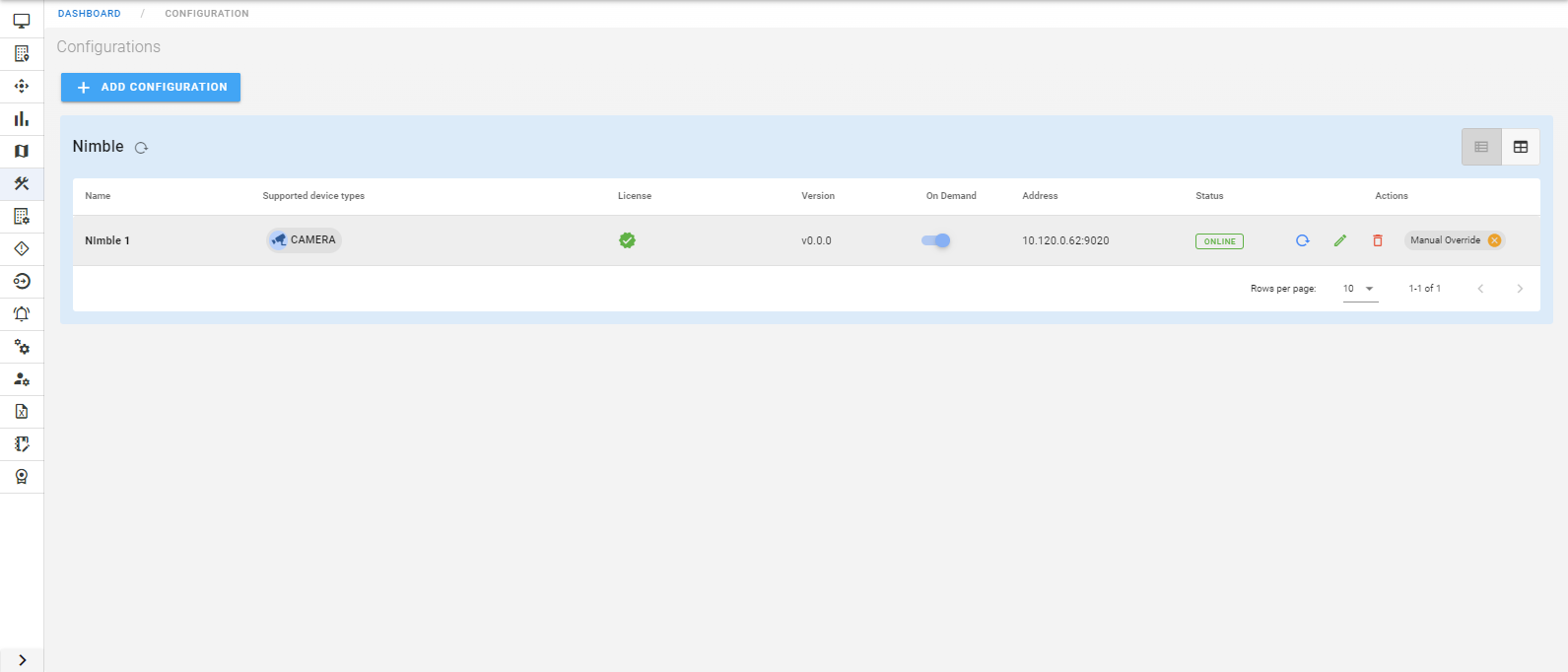Open the tools configuration sidebar item
Viewport: 1568px width, 672px height.
click(22, 184)
